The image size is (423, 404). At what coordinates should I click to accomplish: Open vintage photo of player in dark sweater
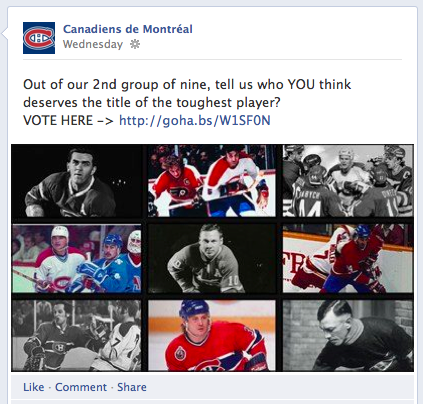348,335
